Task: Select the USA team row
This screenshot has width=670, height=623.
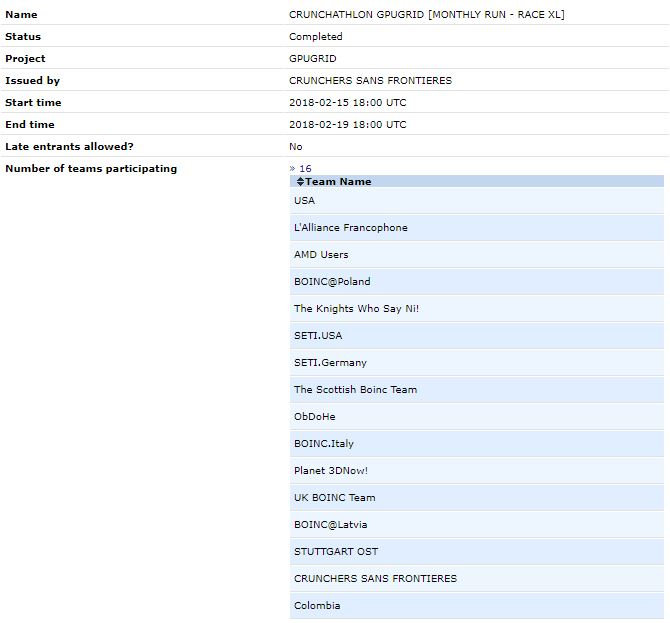Action: point(477,200)
